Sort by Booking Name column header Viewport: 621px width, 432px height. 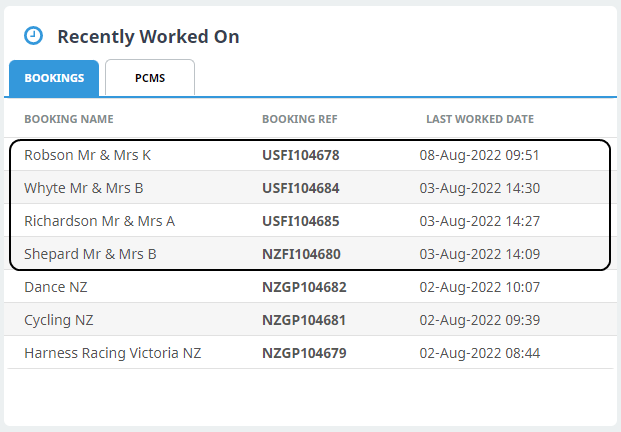tap(69, 119)
